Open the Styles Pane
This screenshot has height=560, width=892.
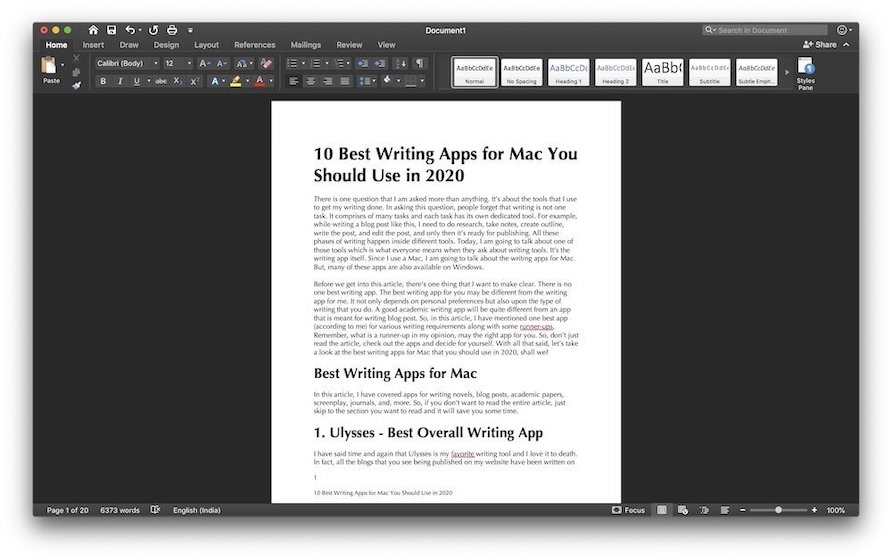tap(805, 72)
